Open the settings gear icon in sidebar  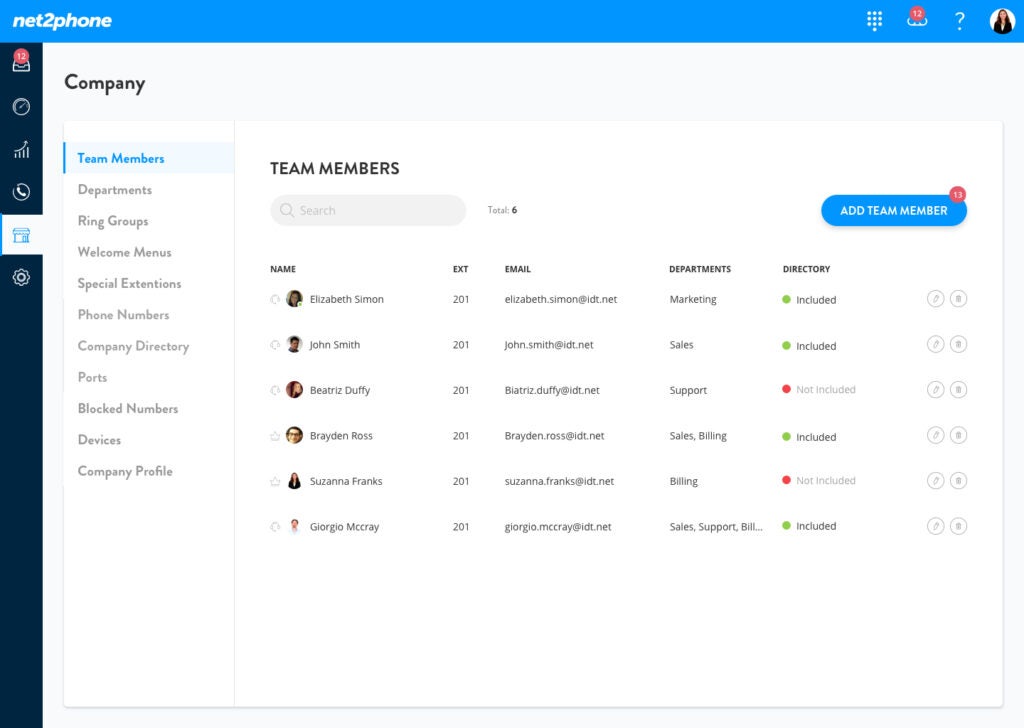click(x=21, y=278)
